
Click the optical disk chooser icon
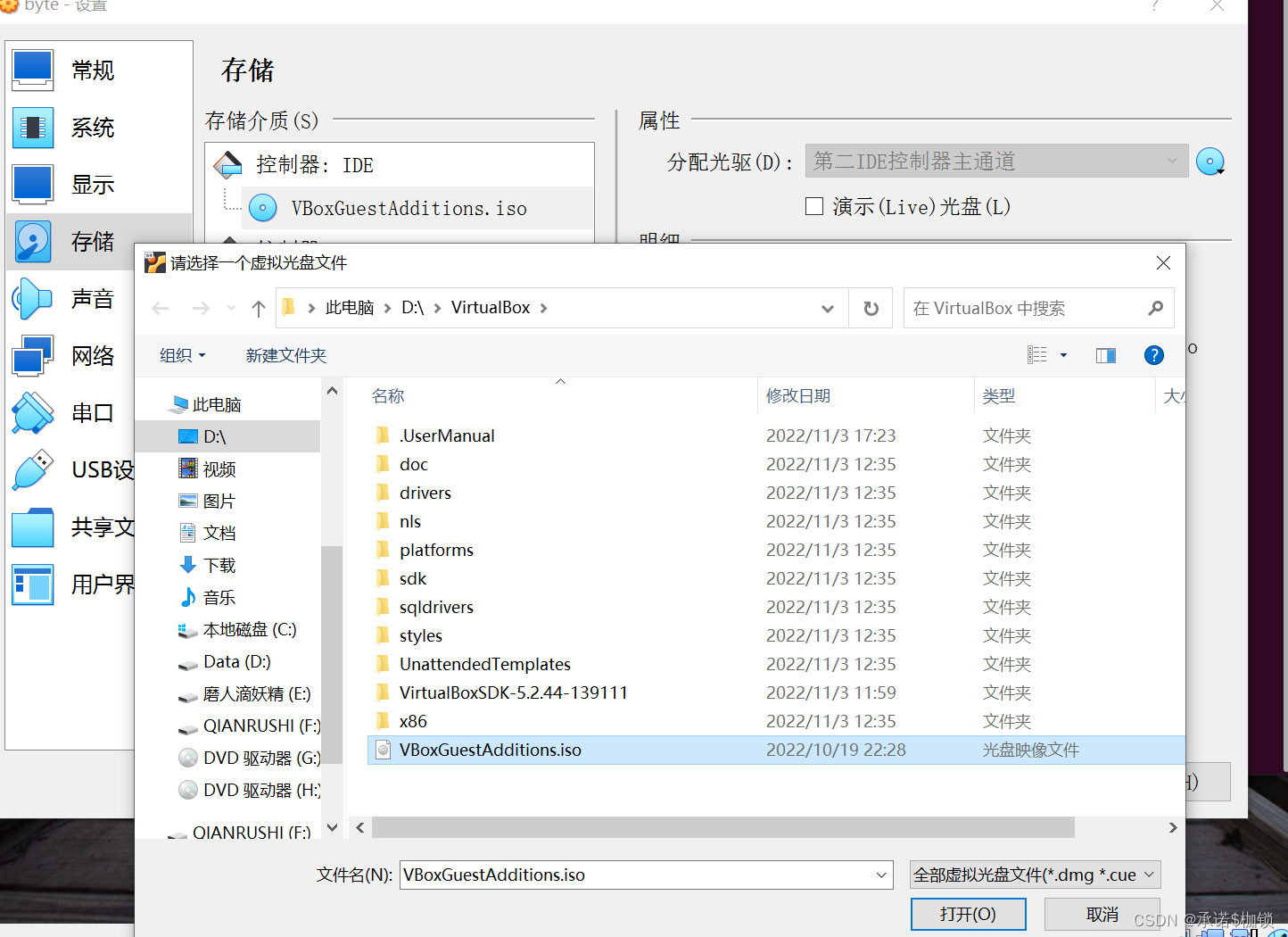tap(1210, 162)
